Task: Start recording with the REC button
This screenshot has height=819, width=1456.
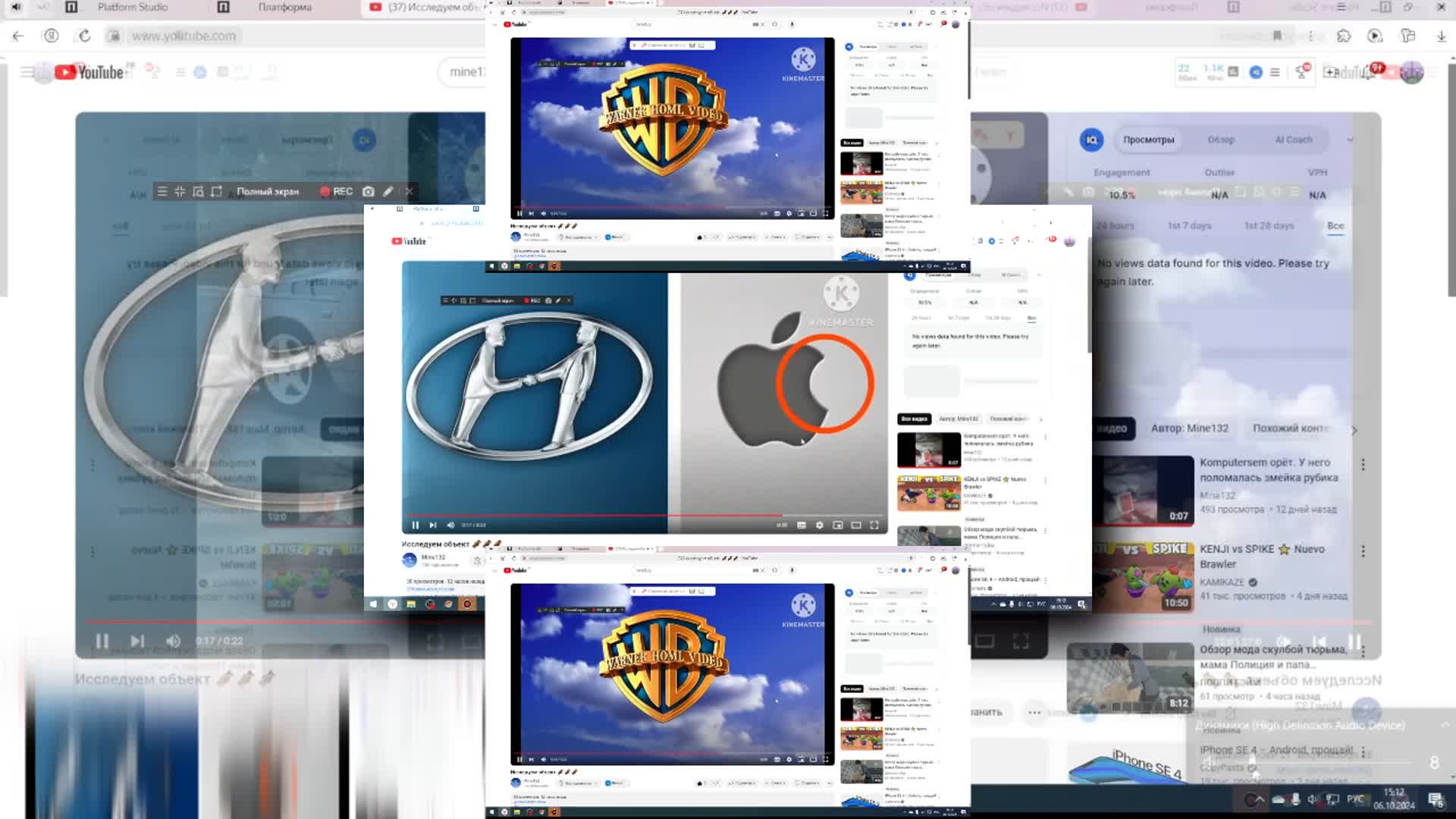Action: [336, 192]
